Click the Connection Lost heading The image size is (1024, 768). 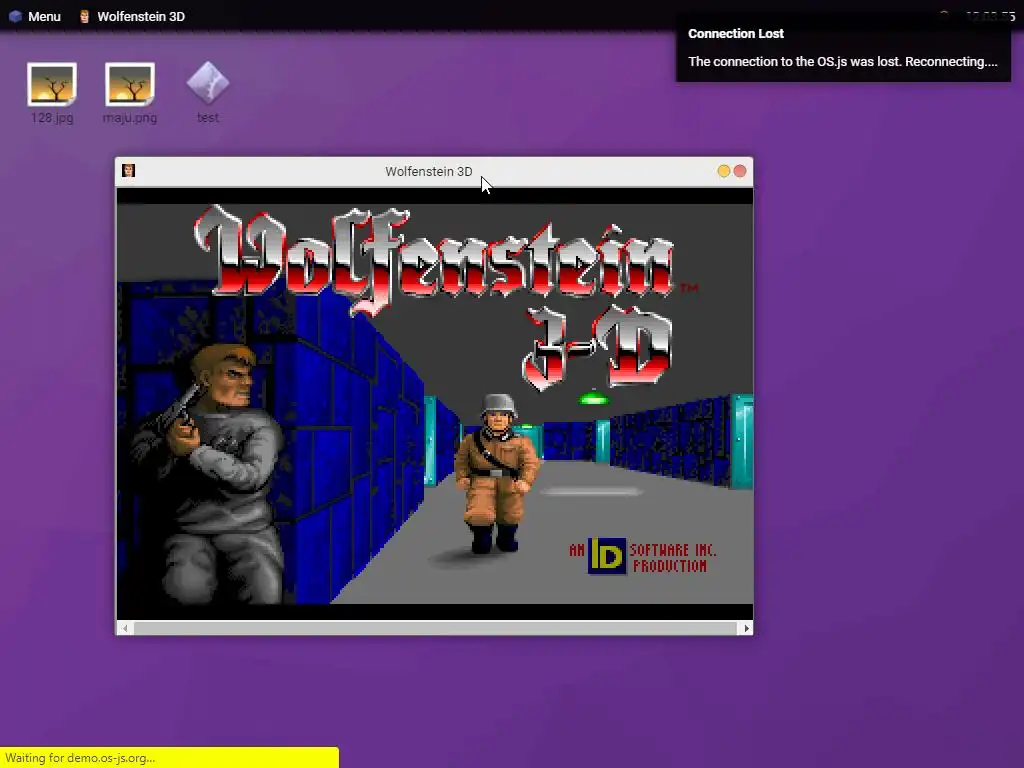(735, 33)
